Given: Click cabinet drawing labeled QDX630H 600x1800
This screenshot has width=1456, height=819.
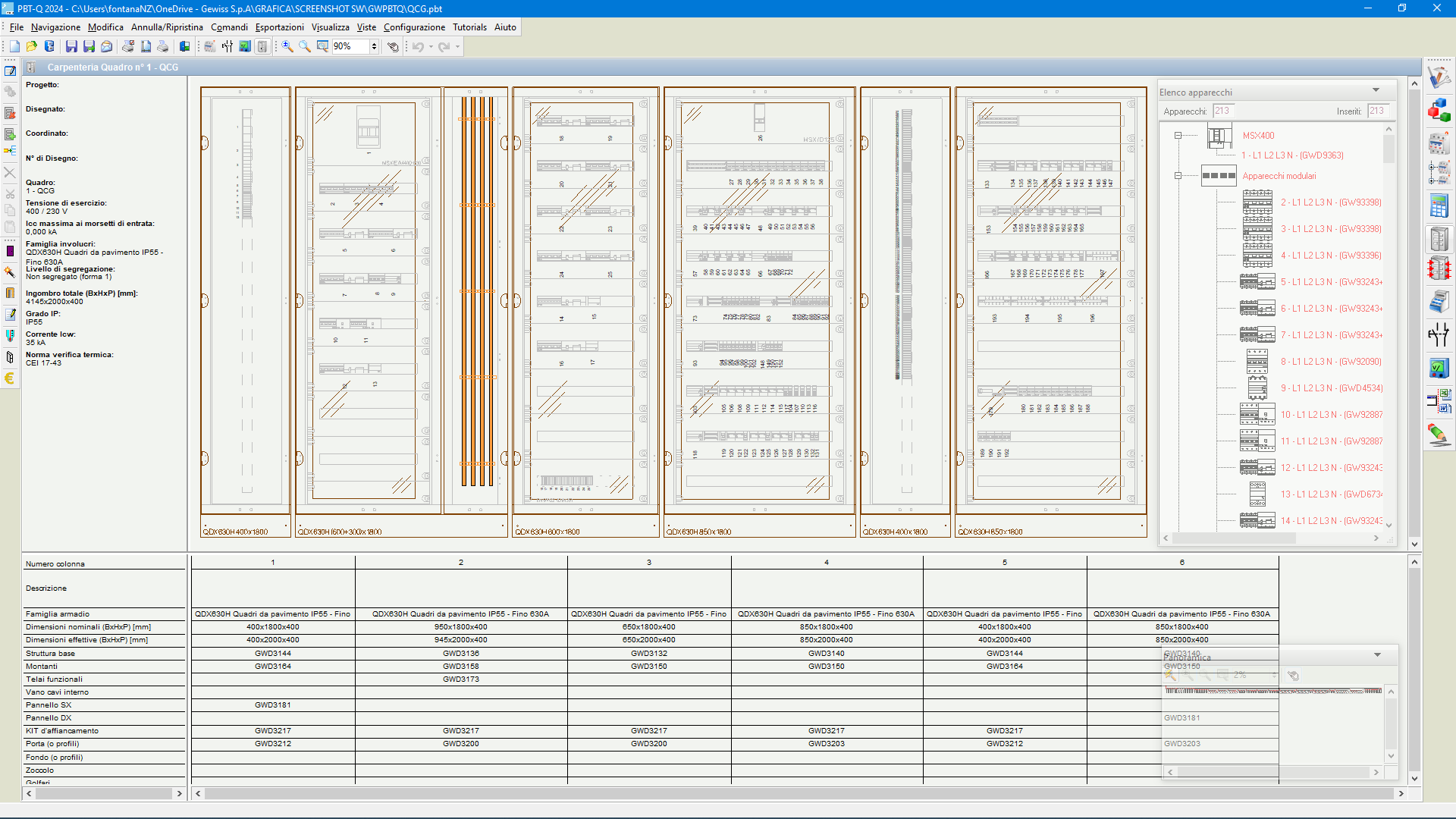Looking at the screenshot, I should (x=585, y=312).
